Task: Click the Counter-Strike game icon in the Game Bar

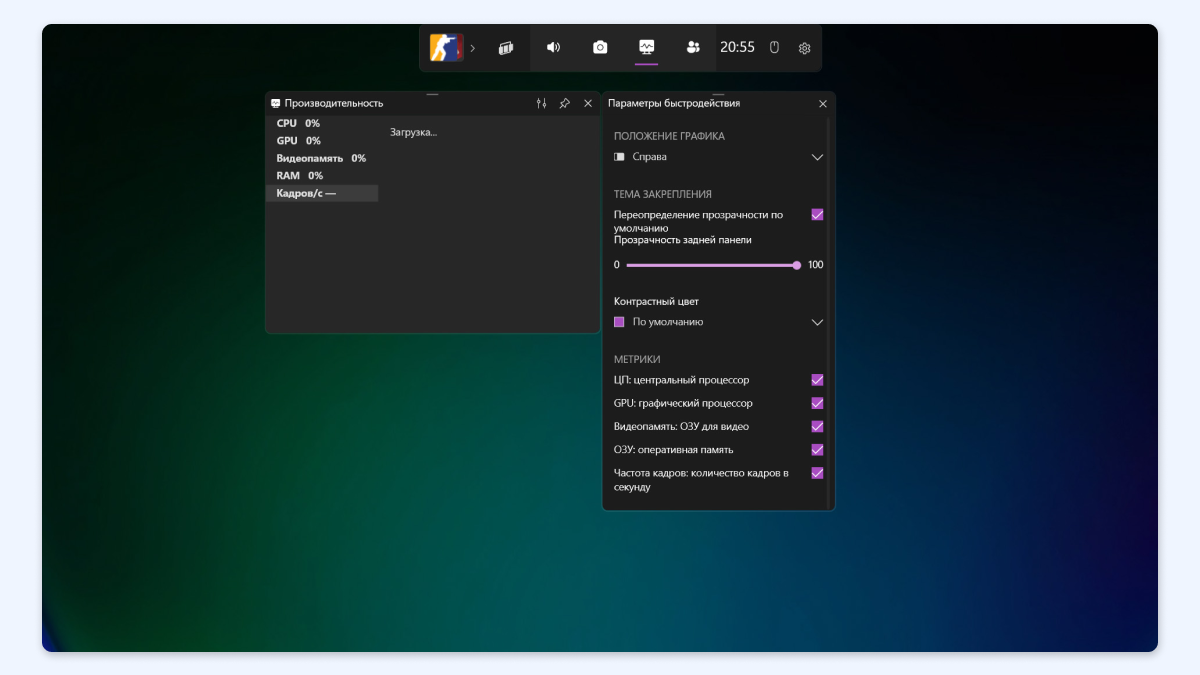Action: (x=446, y=47)
